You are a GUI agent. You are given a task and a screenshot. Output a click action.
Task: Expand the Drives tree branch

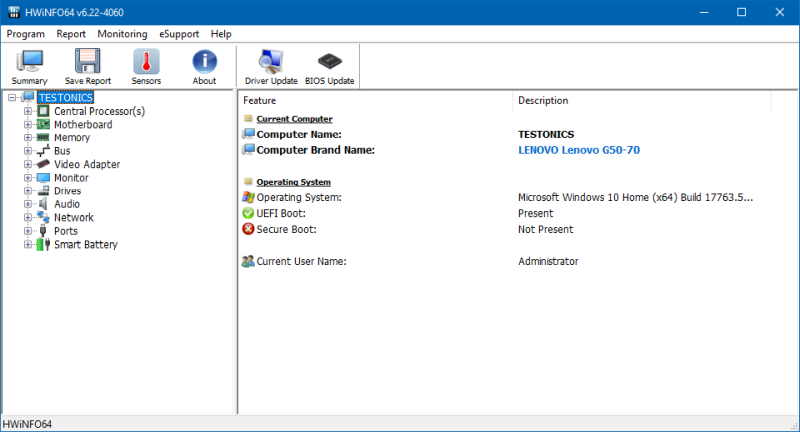point(28,191)
